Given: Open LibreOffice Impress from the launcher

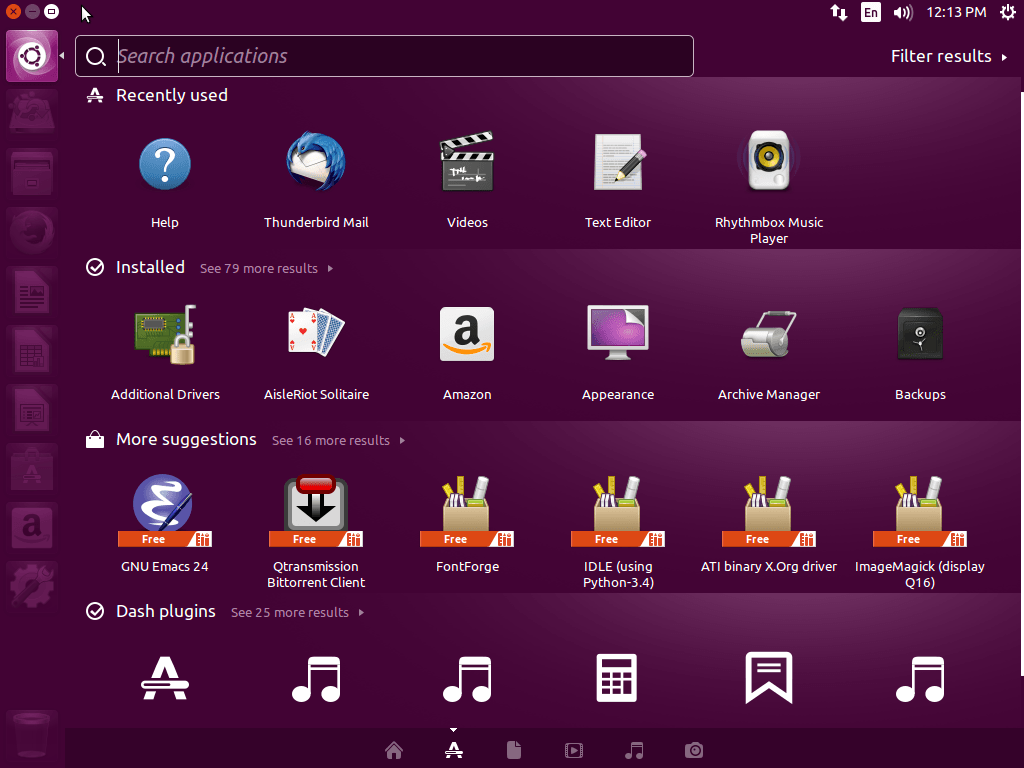Looking at the screenshot, I should coord(32,409).
